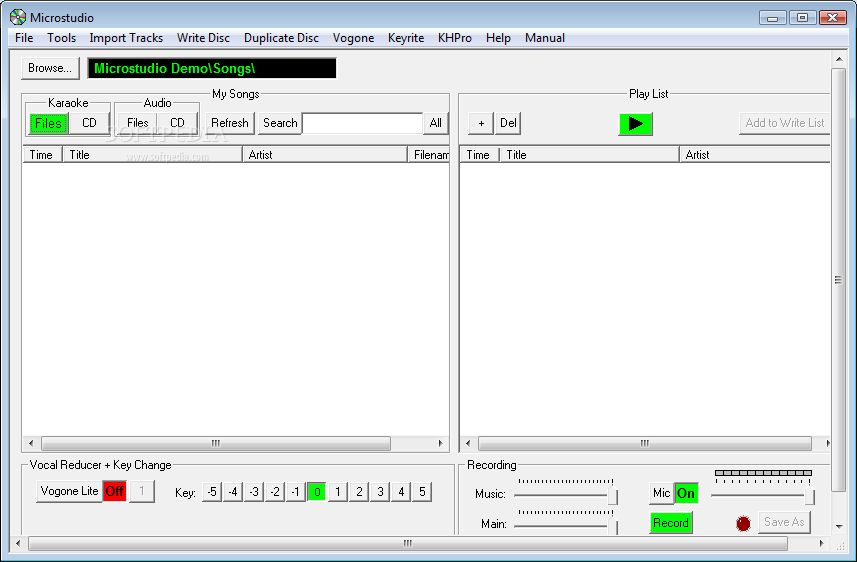Set key change to 1
Viewport: 857px width, 562px height.
point(338,492)
